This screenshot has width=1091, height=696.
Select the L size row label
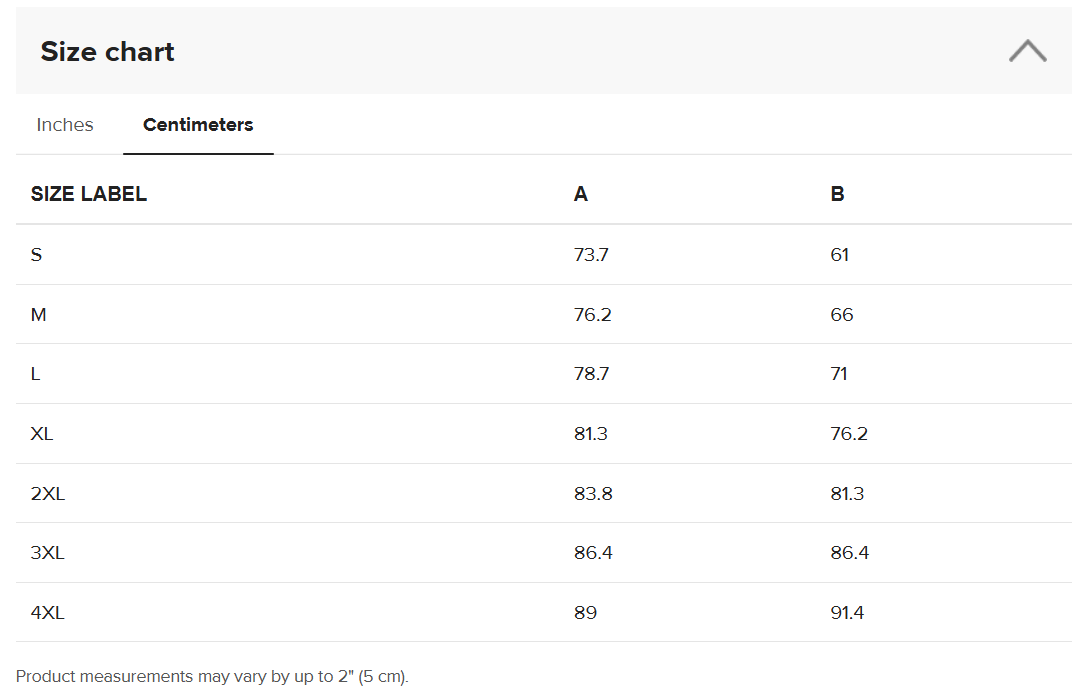[x=35, y=374]
